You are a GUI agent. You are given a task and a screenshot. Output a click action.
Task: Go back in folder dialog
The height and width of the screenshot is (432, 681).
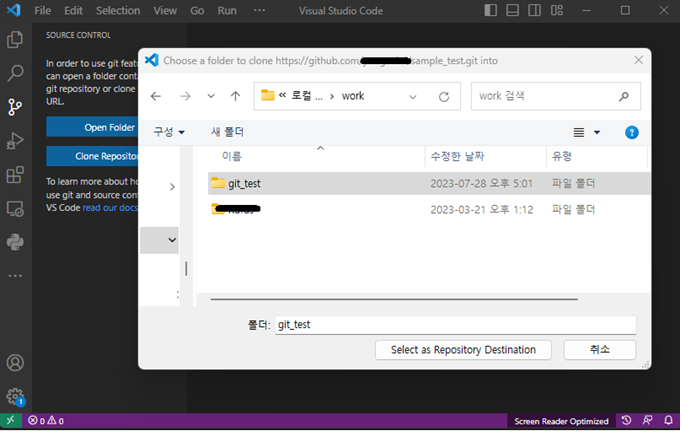point(155,96)
